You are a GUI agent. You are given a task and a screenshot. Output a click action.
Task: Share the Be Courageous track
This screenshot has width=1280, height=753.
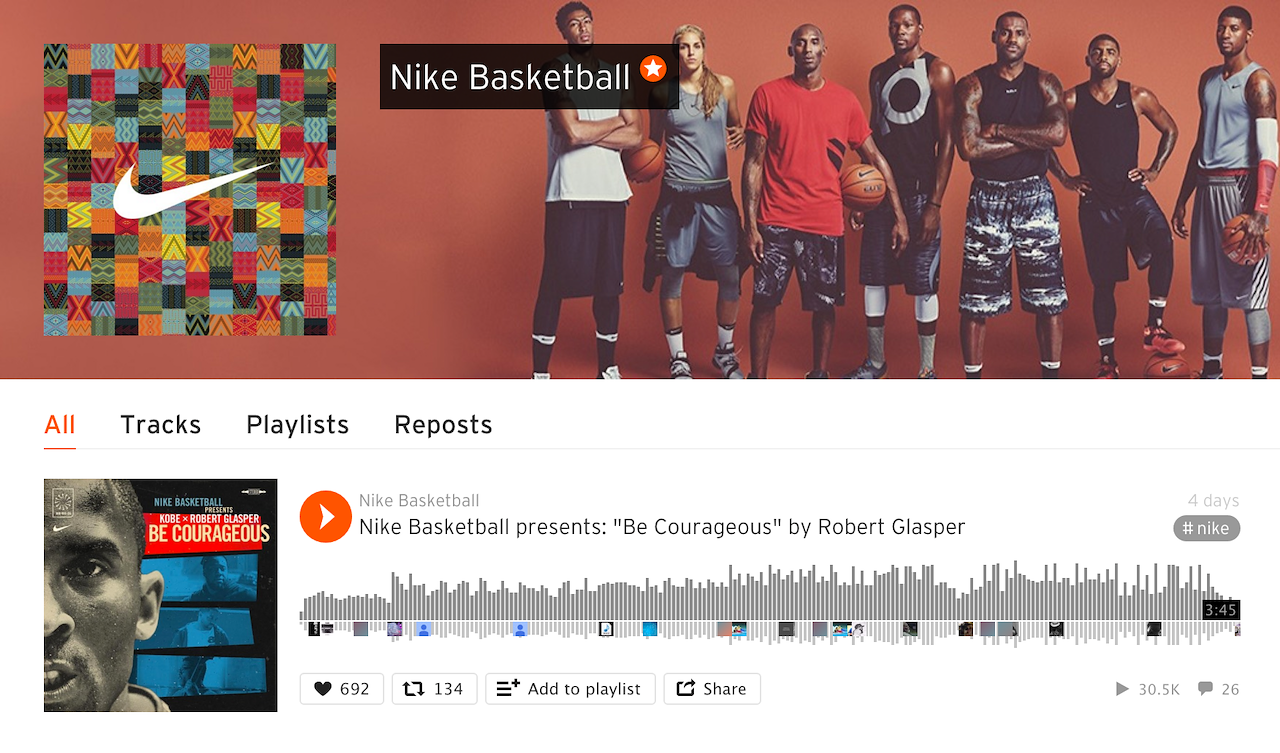[712, 689]
